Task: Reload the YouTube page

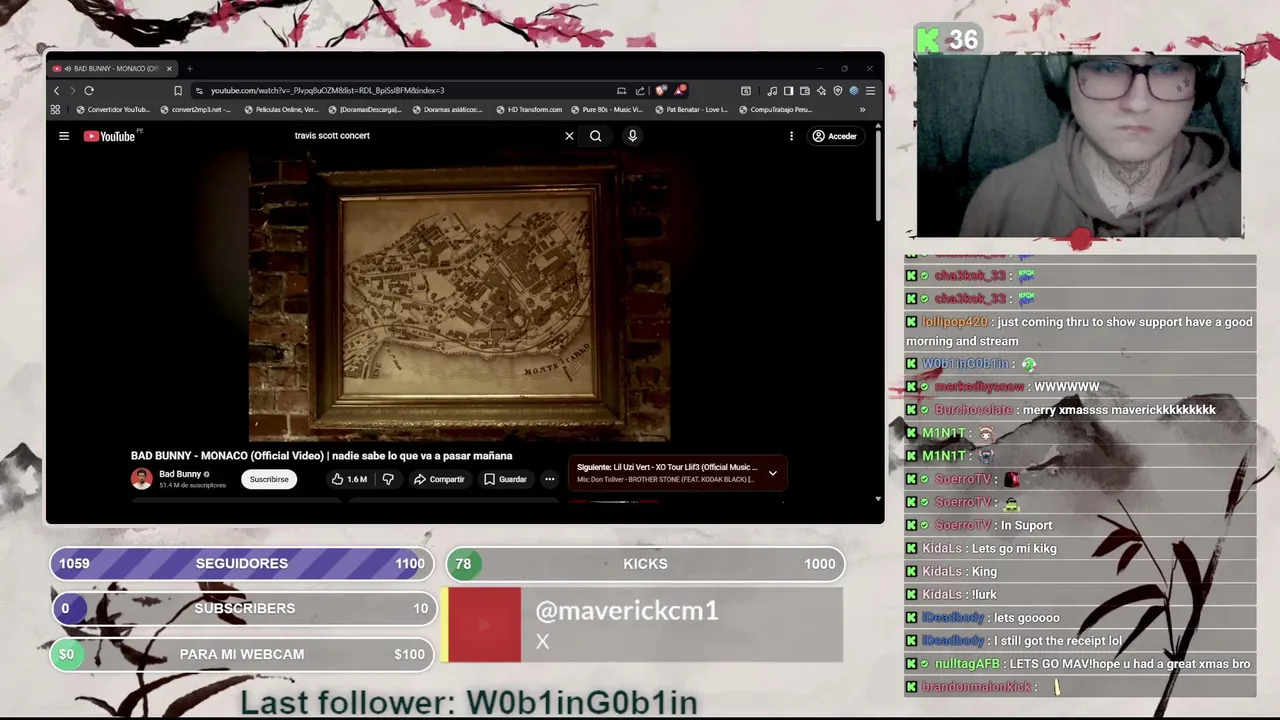Action: click(x=89, y=91)
